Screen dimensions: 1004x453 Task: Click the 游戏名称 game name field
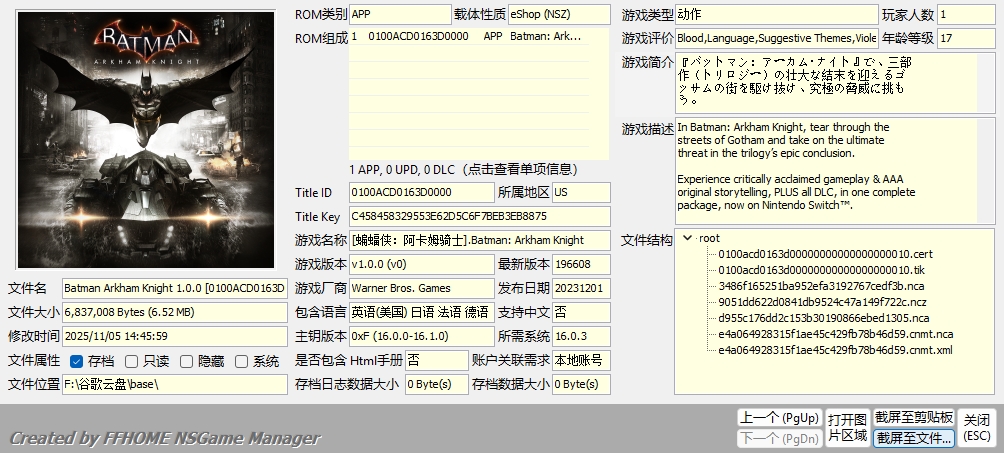[x=480, y=240]
